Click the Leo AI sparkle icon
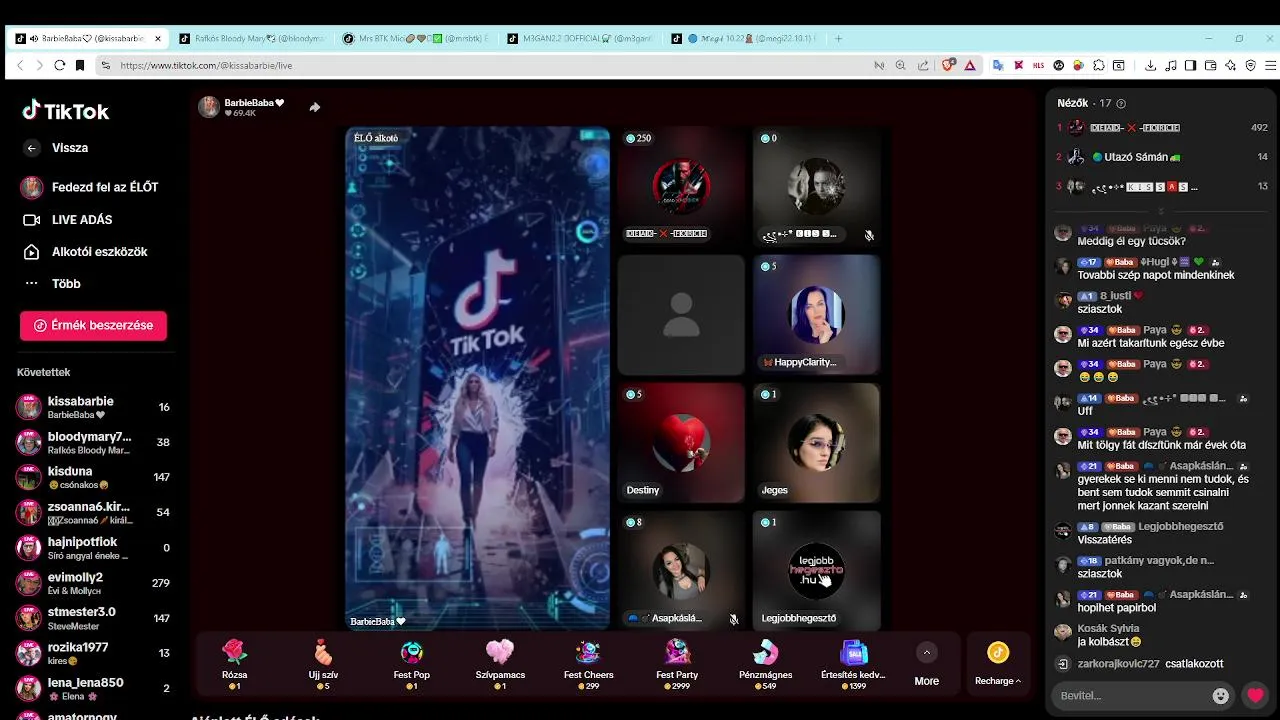The width and height of the screenshot is (1280, 720). click(1231, 65)
